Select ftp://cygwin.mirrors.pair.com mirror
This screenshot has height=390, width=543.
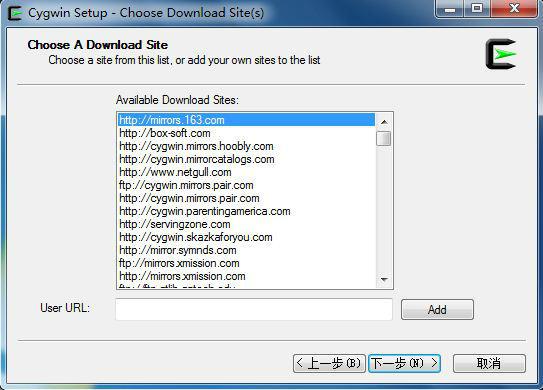(x=246, y=185)
